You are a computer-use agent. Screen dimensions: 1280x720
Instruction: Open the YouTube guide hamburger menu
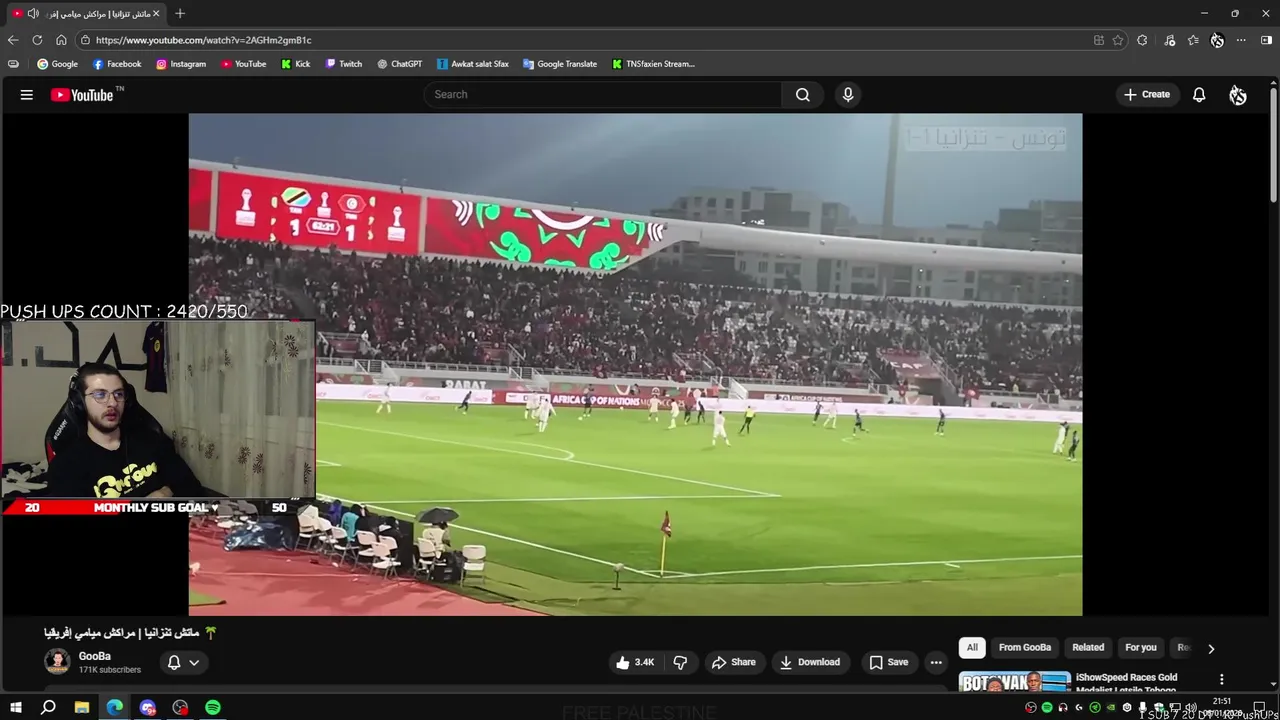pos(27,95)
